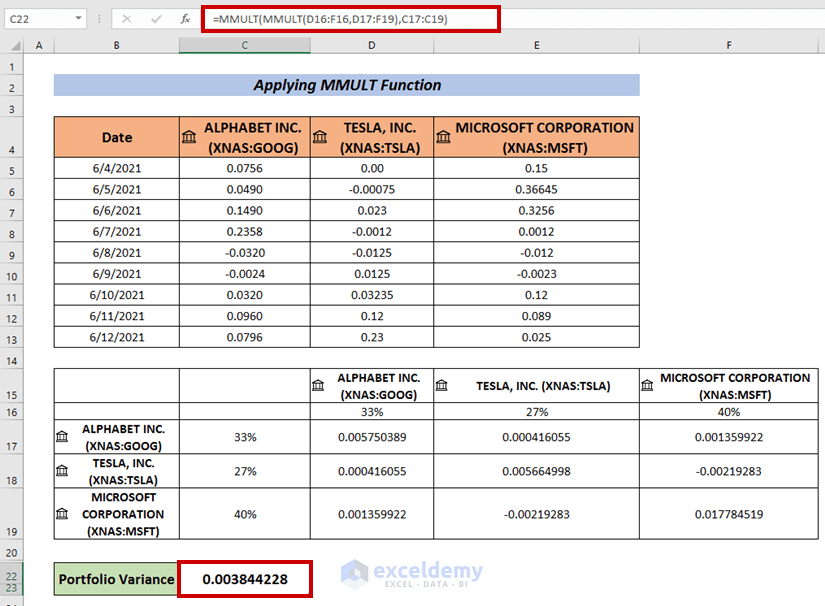Click cell with value 0.089

536,316
